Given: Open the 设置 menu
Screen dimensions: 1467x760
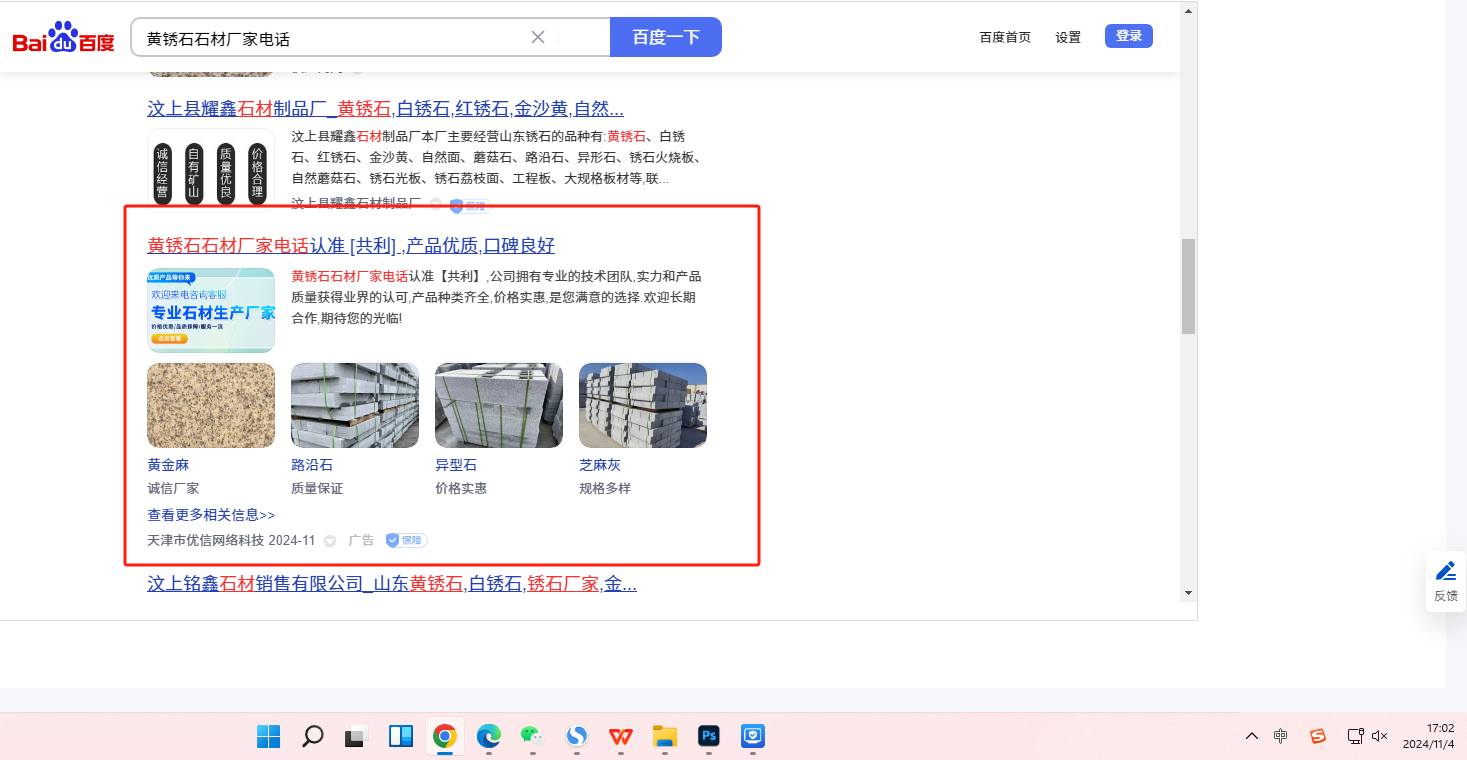Looking at the screenshot, I should point(1068,37).
